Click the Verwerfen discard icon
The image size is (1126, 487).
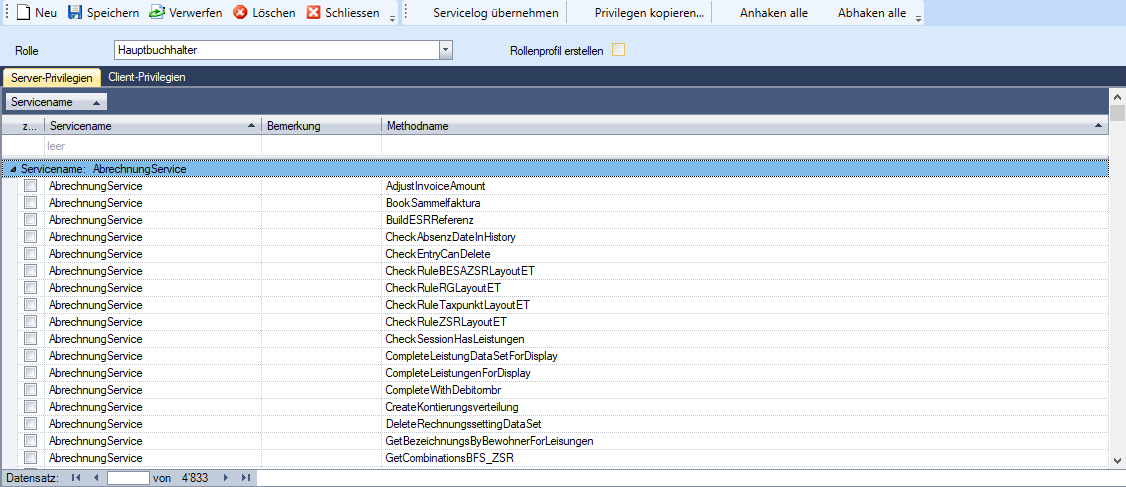[157, 13]
